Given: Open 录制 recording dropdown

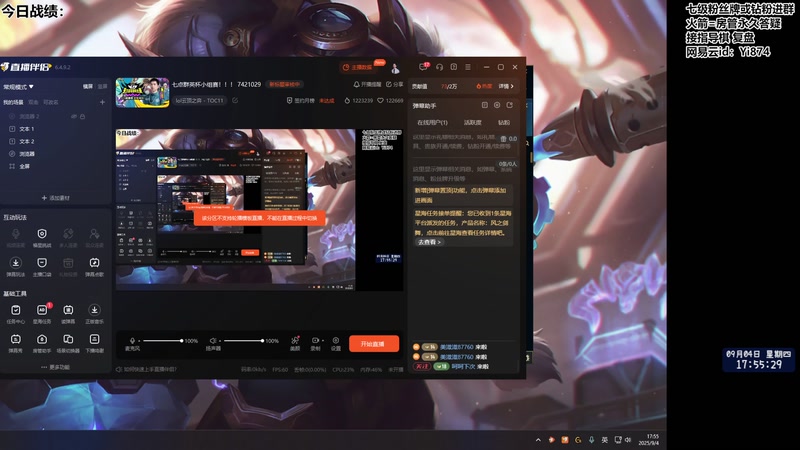Looking at the screenshot, I should [x=316, y=343].
